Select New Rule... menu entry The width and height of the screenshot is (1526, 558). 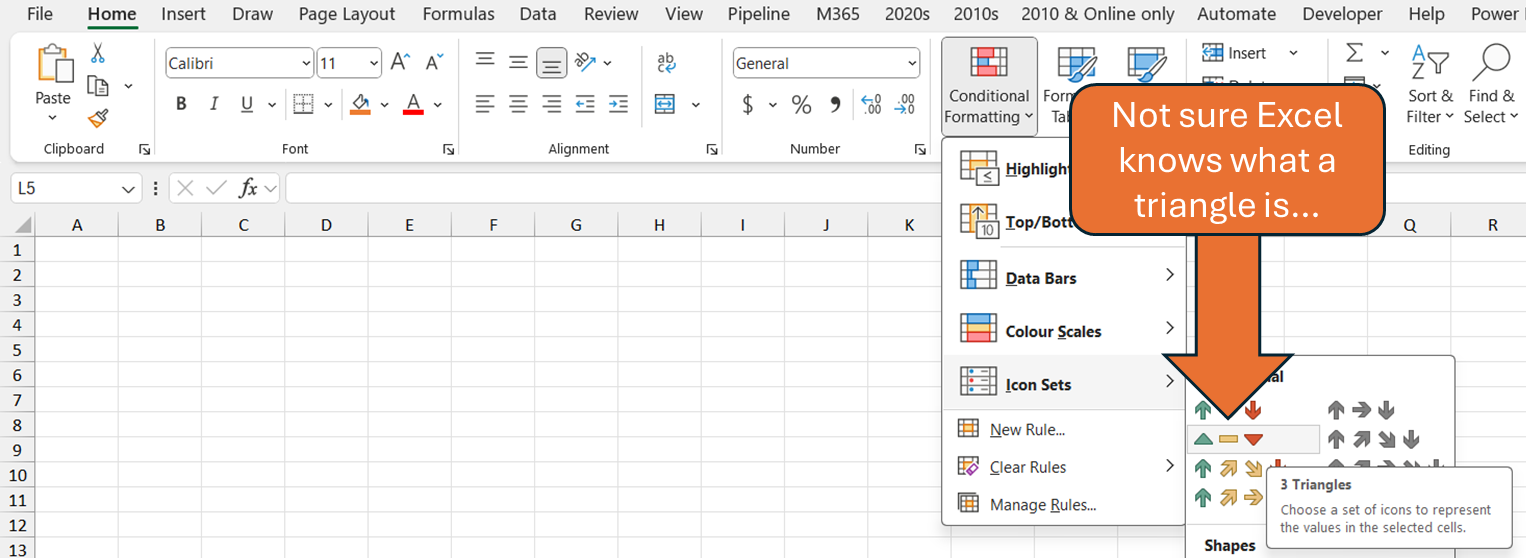[1064, 429]
